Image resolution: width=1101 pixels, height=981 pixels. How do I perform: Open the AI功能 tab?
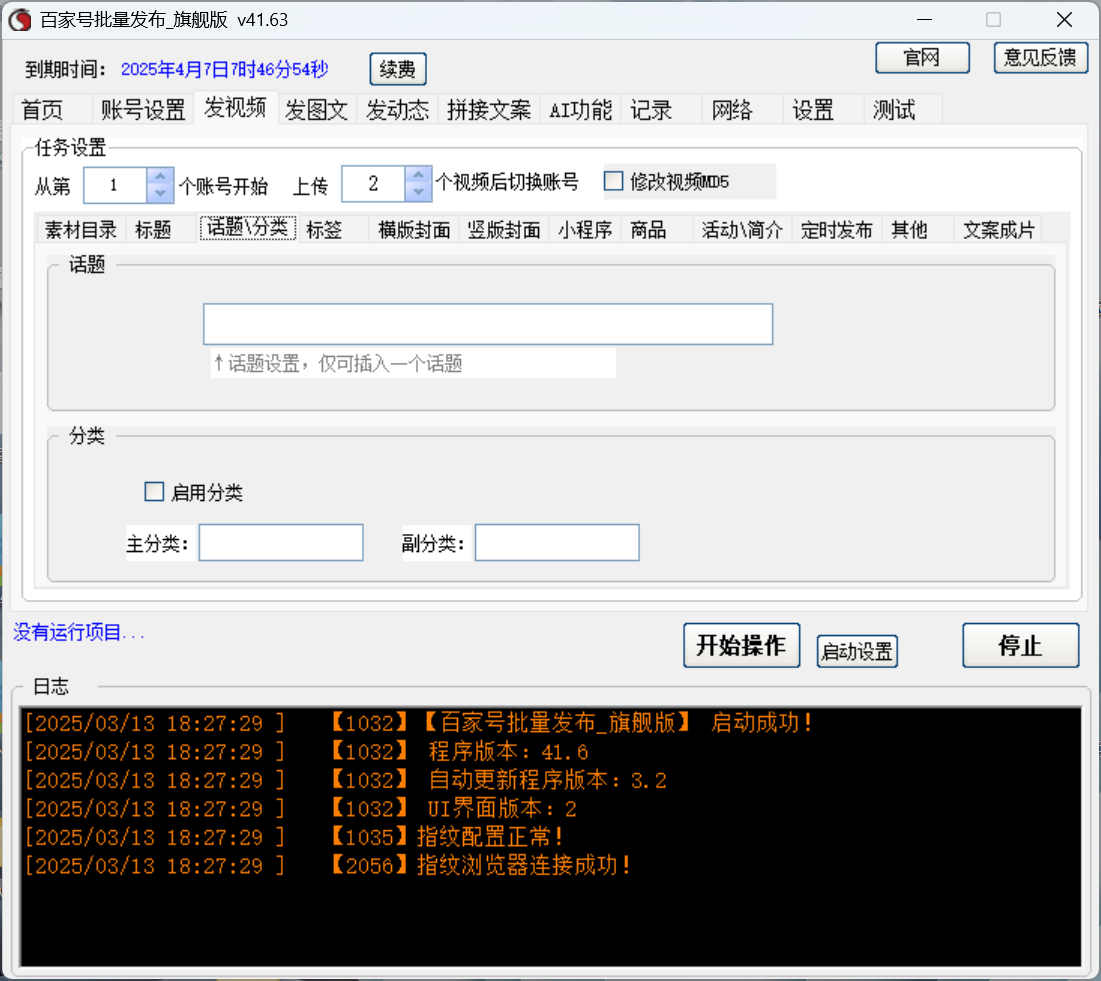tap(581, 110)
